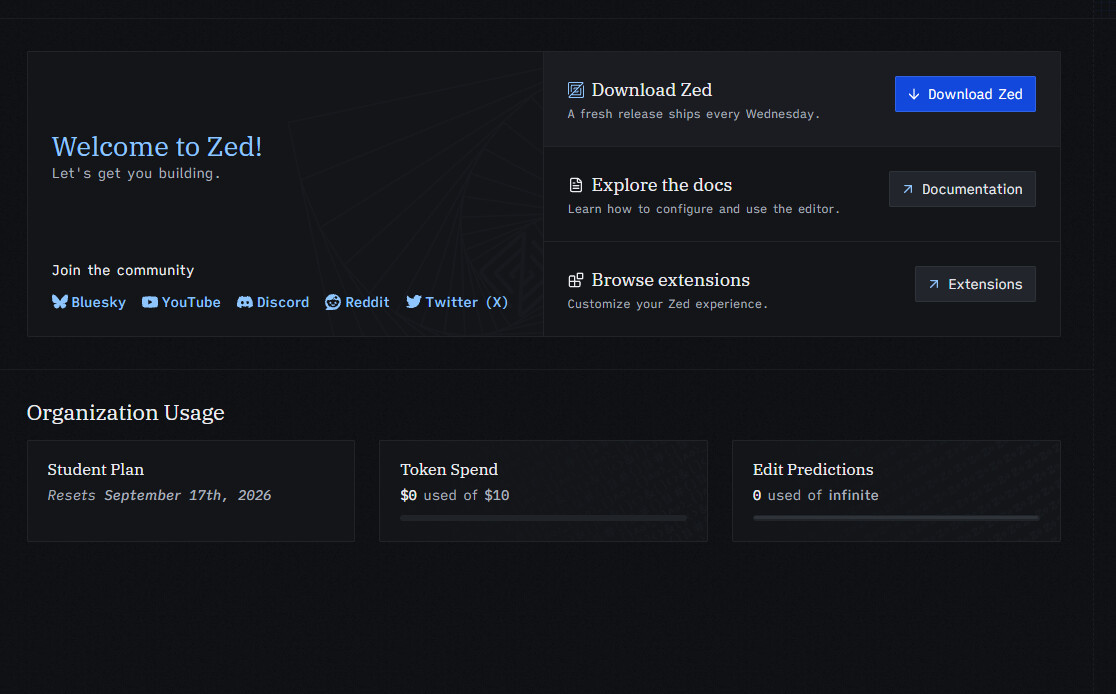Click the Welcome to Zed! heading
The image size is (1116, 694).
pos(157,147)
